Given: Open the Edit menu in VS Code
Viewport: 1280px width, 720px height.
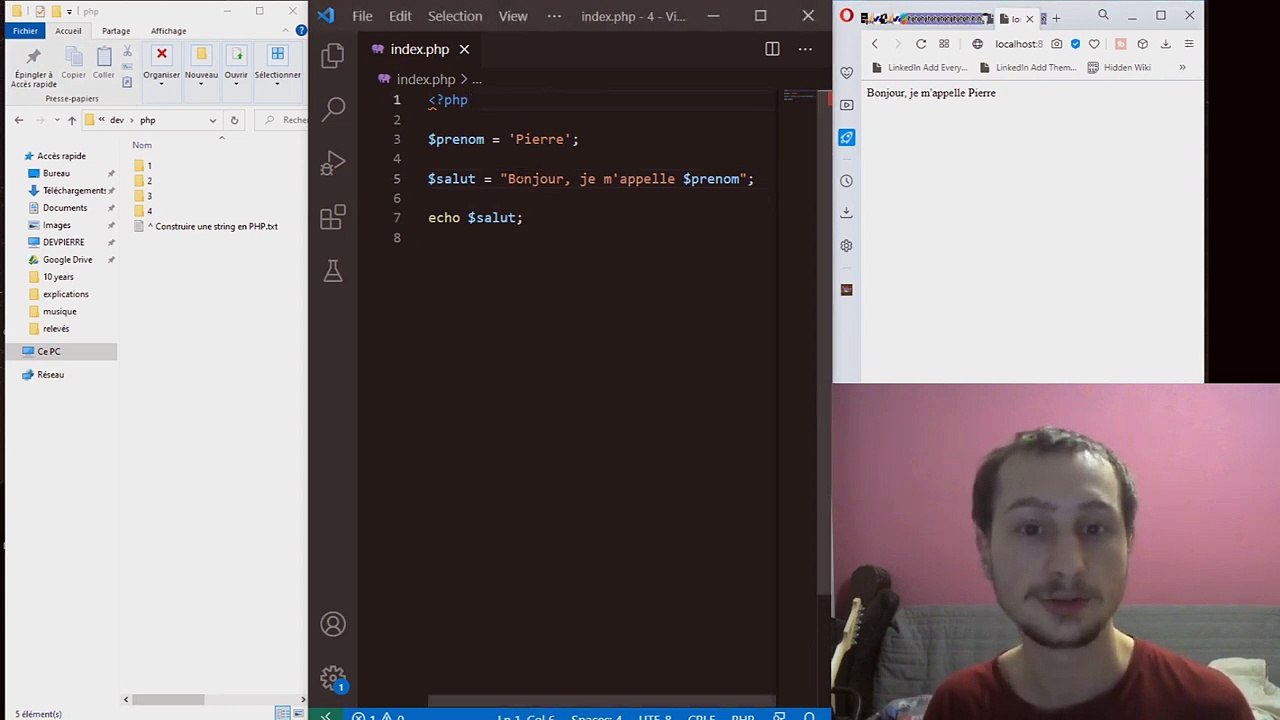Looking at the screenshot, I should point(400,16).
